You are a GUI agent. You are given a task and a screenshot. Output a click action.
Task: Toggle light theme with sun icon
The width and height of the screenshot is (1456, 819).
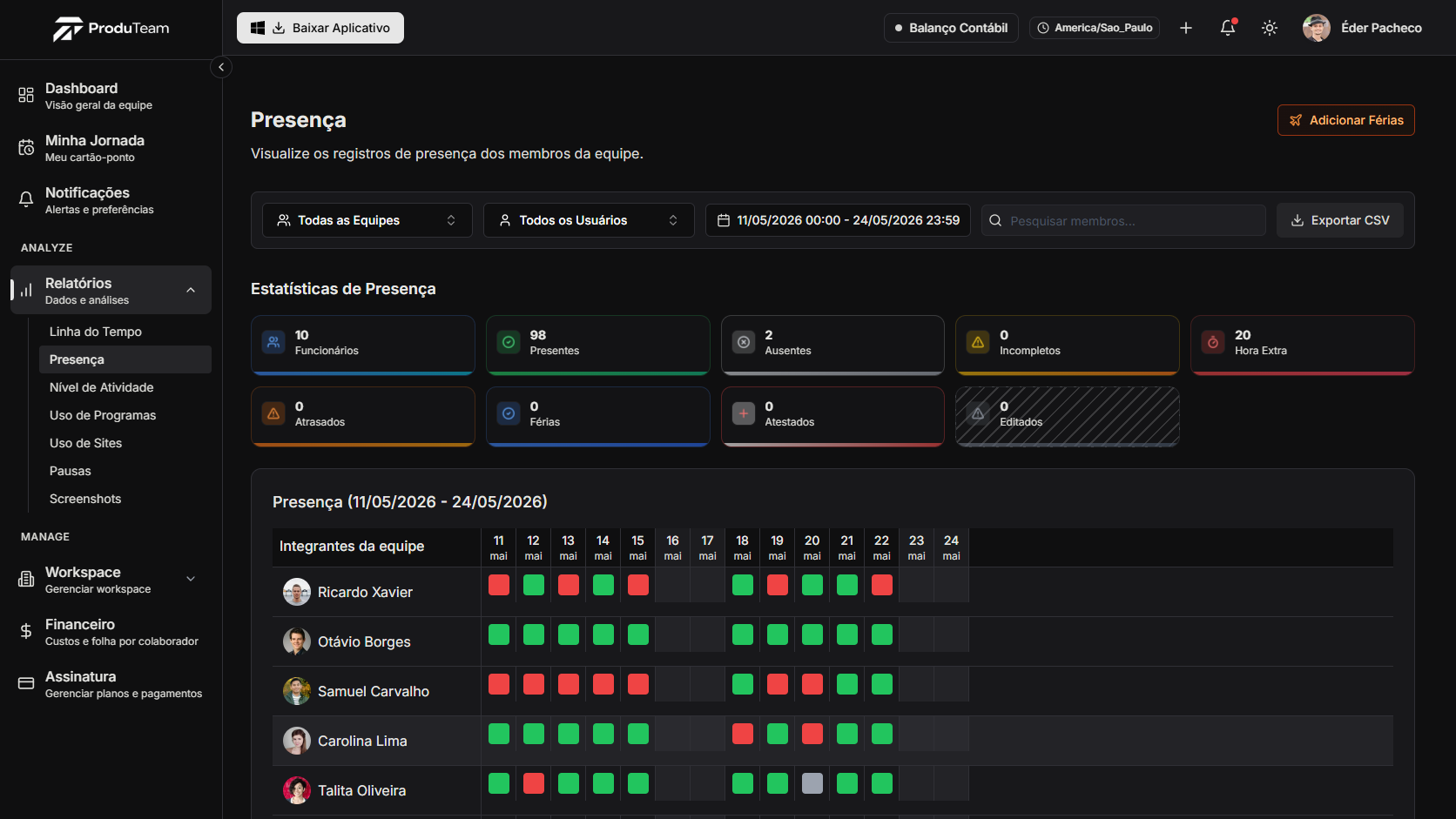pos(1270,28)
